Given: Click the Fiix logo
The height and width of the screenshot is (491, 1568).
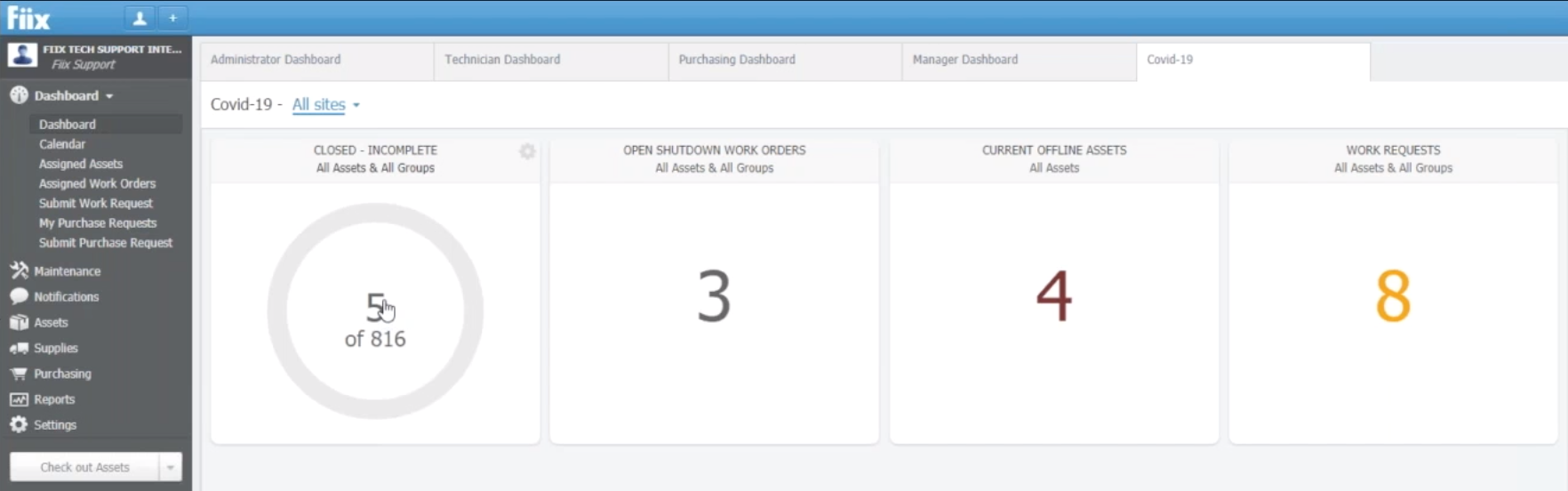Looking at the screenshot, I should click(28, 18).
